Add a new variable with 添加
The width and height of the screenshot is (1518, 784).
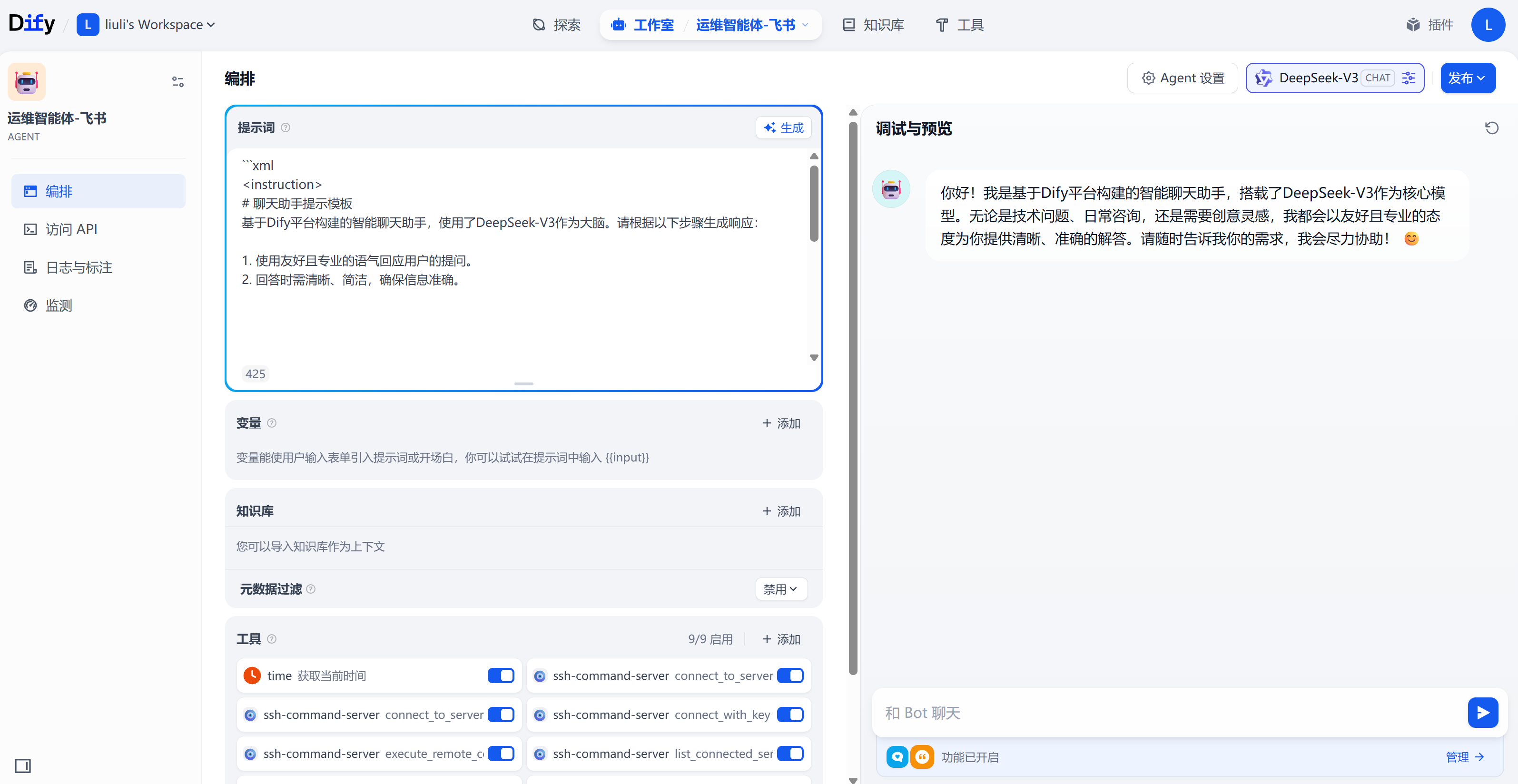[781, 423]
